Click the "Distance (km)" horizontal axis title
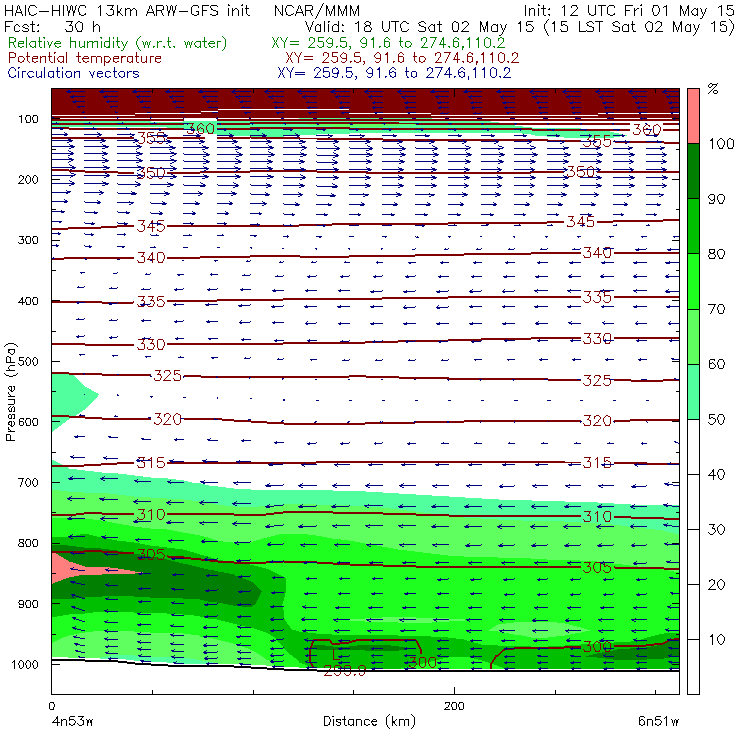The image size is (740, 740). 369,722
